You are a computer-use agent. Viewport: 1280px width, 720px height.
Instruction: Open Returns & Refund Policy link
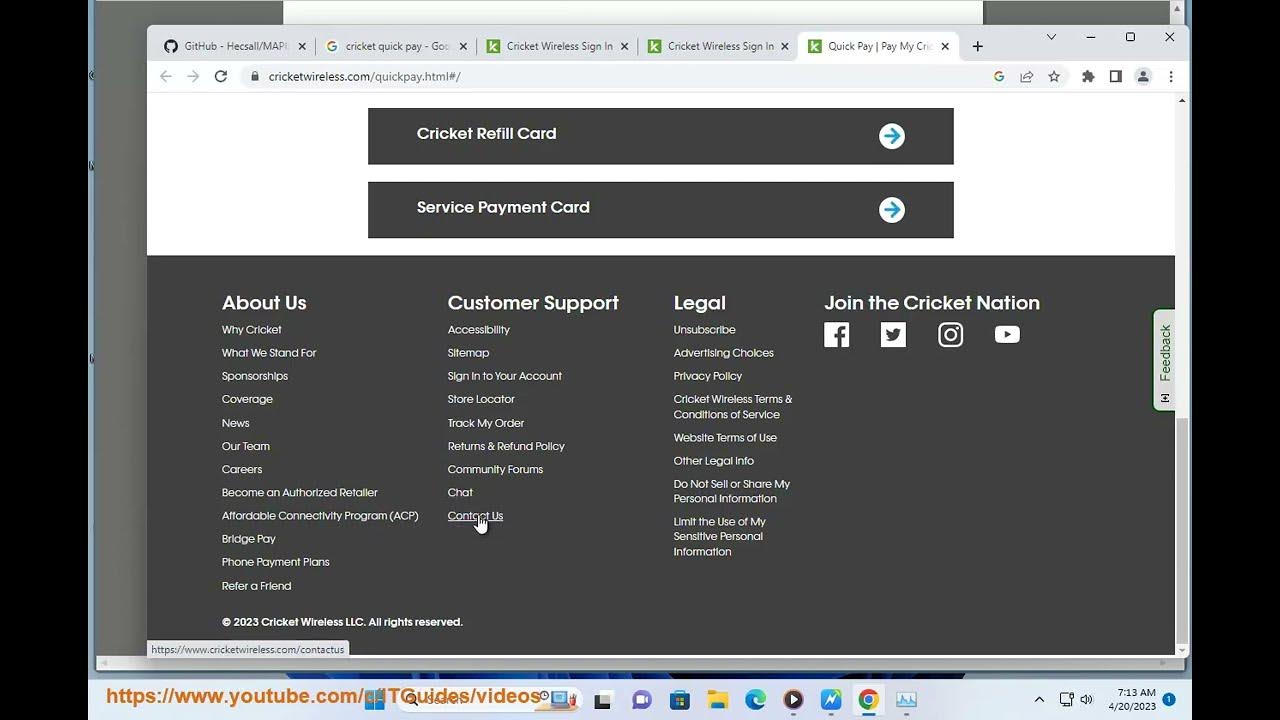click(x=506, y=446)
